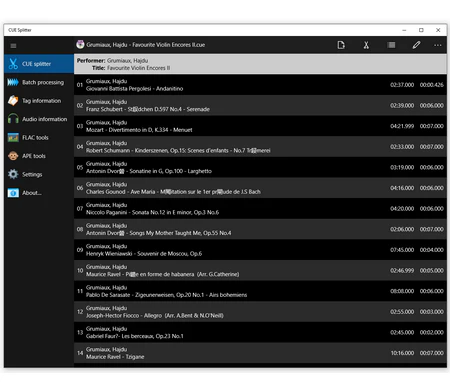The height and width of the screenshot is (390, 450).
Task: Click the Batch processing waveform icon
Action: (x=13, y=82)
